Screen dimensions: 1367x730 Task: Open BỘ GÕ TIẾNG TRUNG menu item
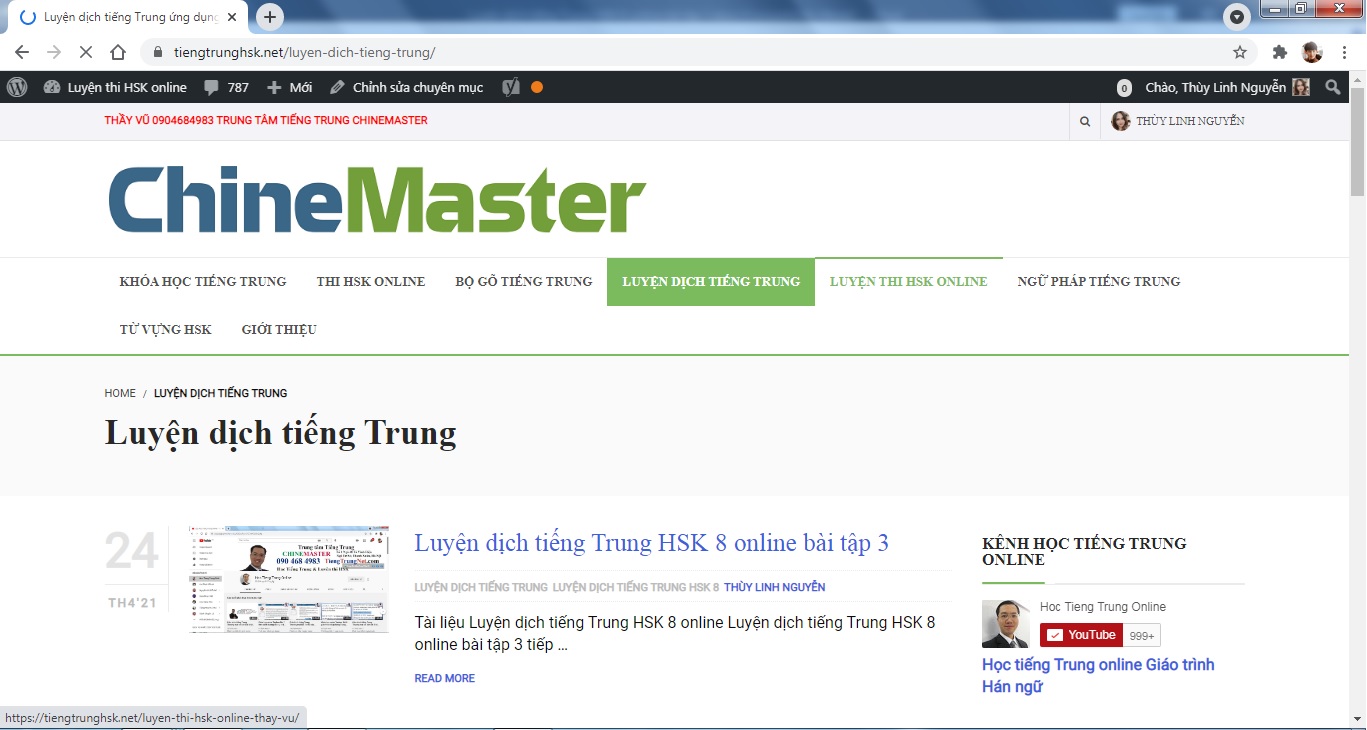click(524, 281)
